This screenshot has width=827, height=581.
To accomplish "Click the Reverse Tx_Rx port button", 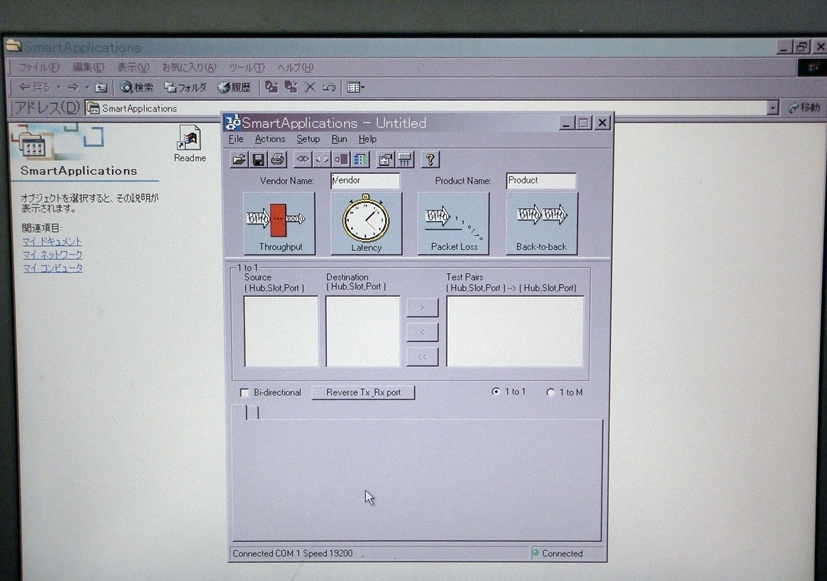I will point(363,392).
